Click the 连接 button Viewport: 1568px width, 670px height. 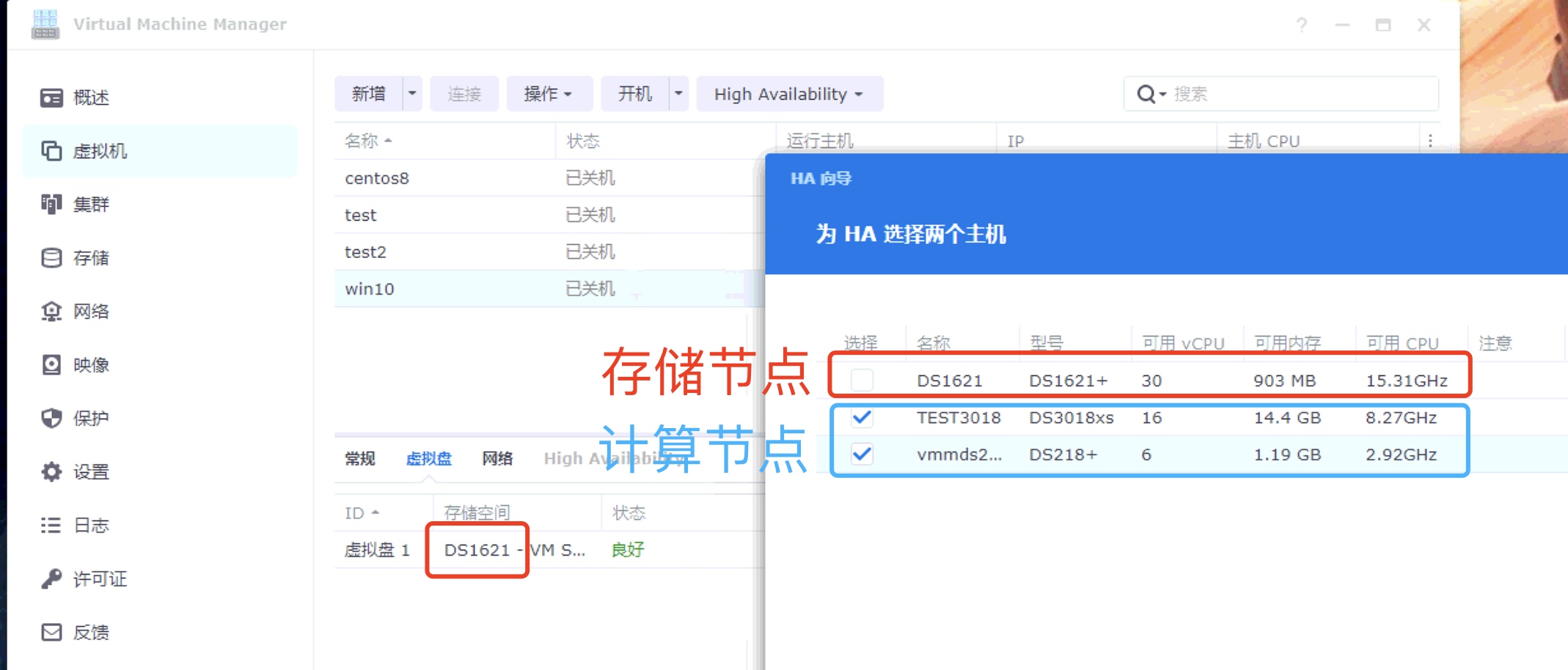(464, 94)
